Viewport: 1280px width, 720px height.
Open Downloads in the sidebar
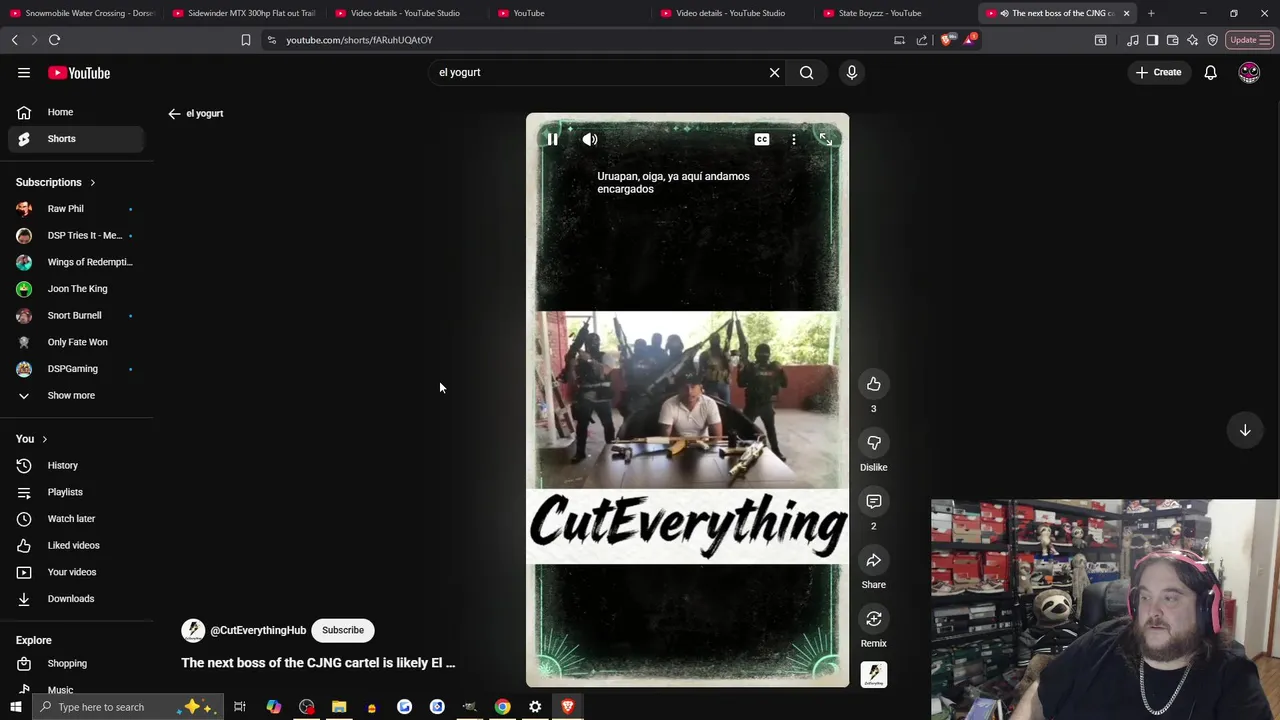pyautogui.click(x=76, y=599)
